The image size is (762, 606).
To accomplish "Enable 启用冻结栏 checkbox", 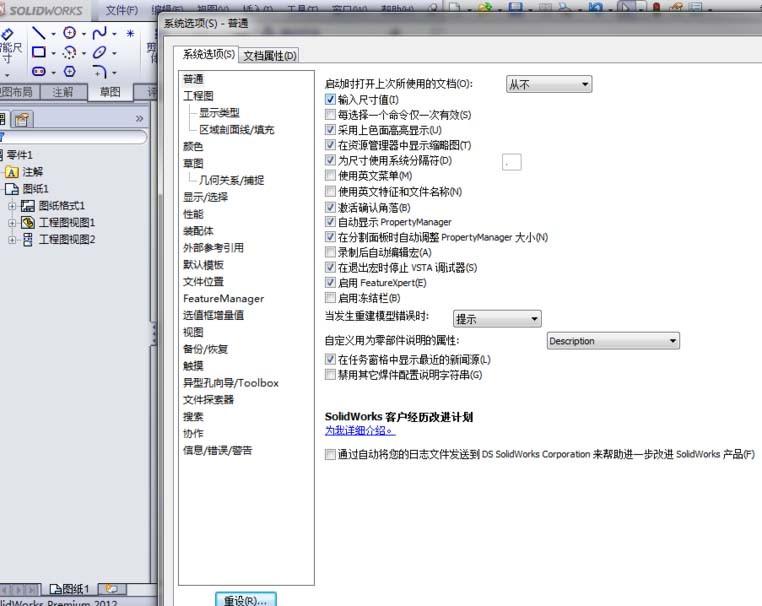I will tap(330, 297).
